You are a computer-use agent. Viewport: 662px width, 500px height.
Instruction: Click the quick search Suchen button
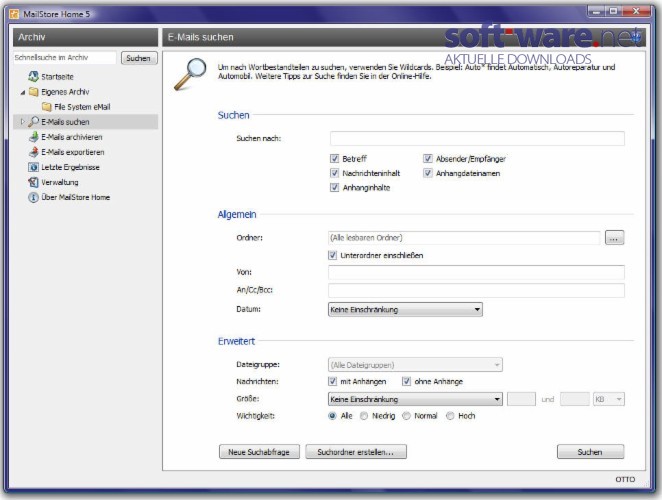coord(139,58)
